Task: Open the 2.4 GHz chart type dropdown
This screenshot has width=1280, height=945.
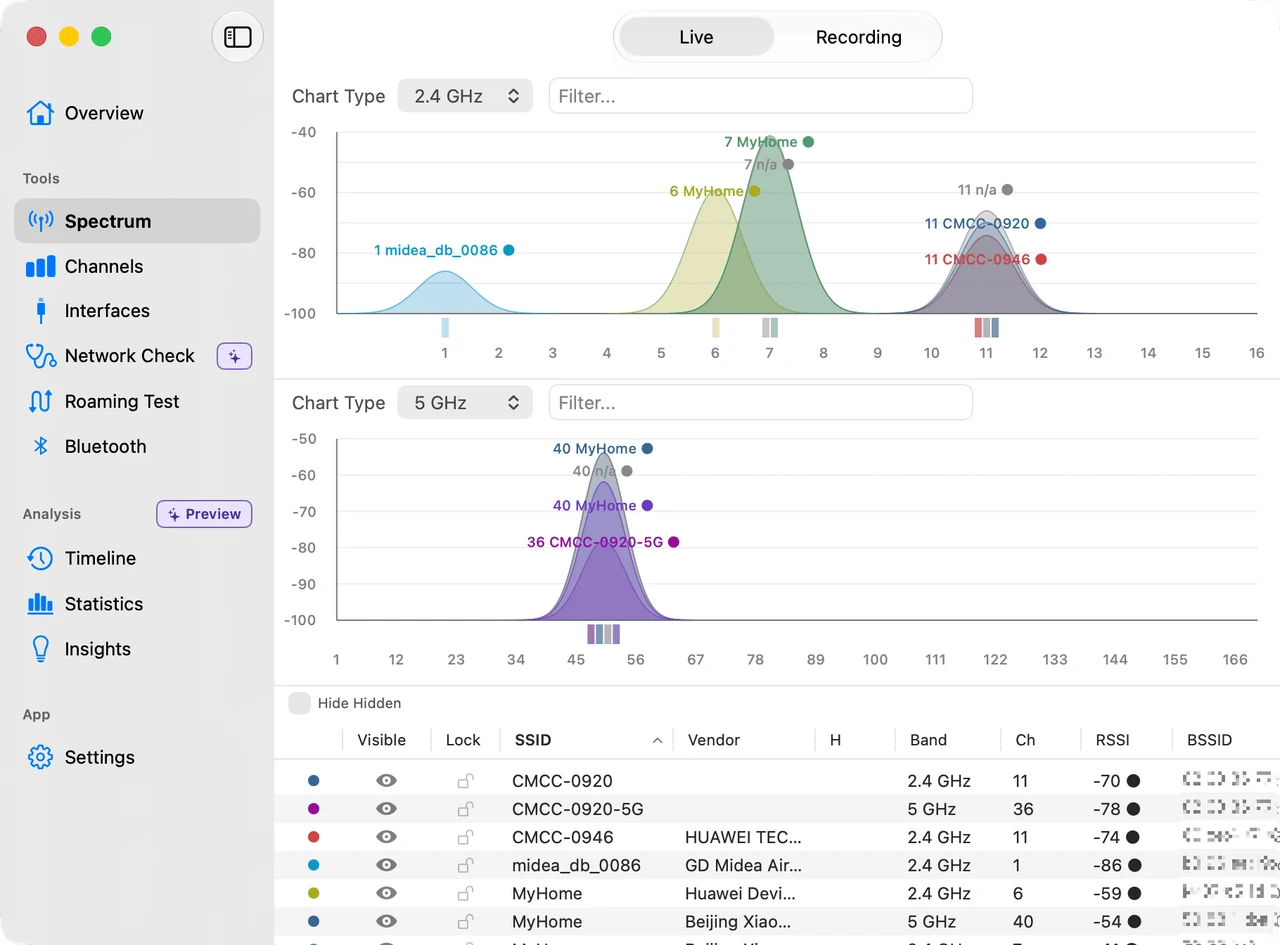Action: (465, 96)
